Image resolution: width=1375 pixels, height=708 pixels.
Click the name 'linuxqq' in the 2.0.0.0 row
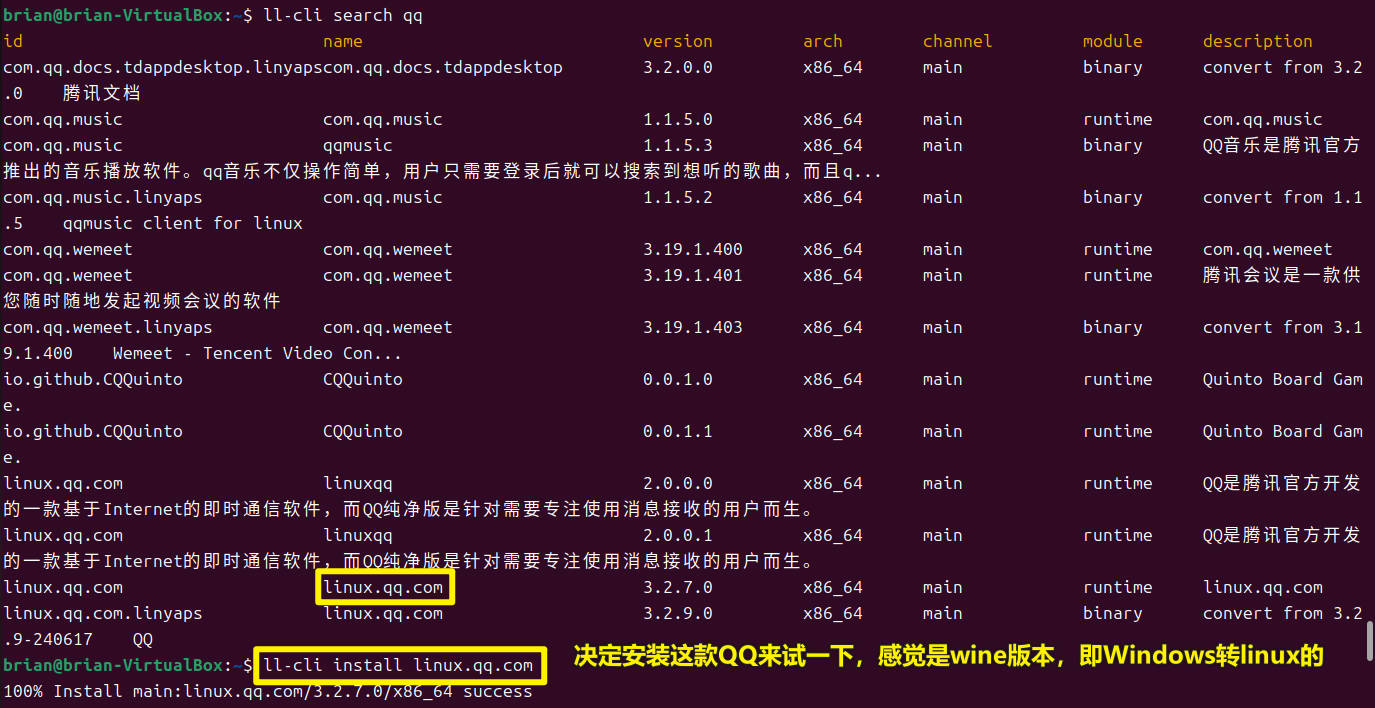pos(358,484)
